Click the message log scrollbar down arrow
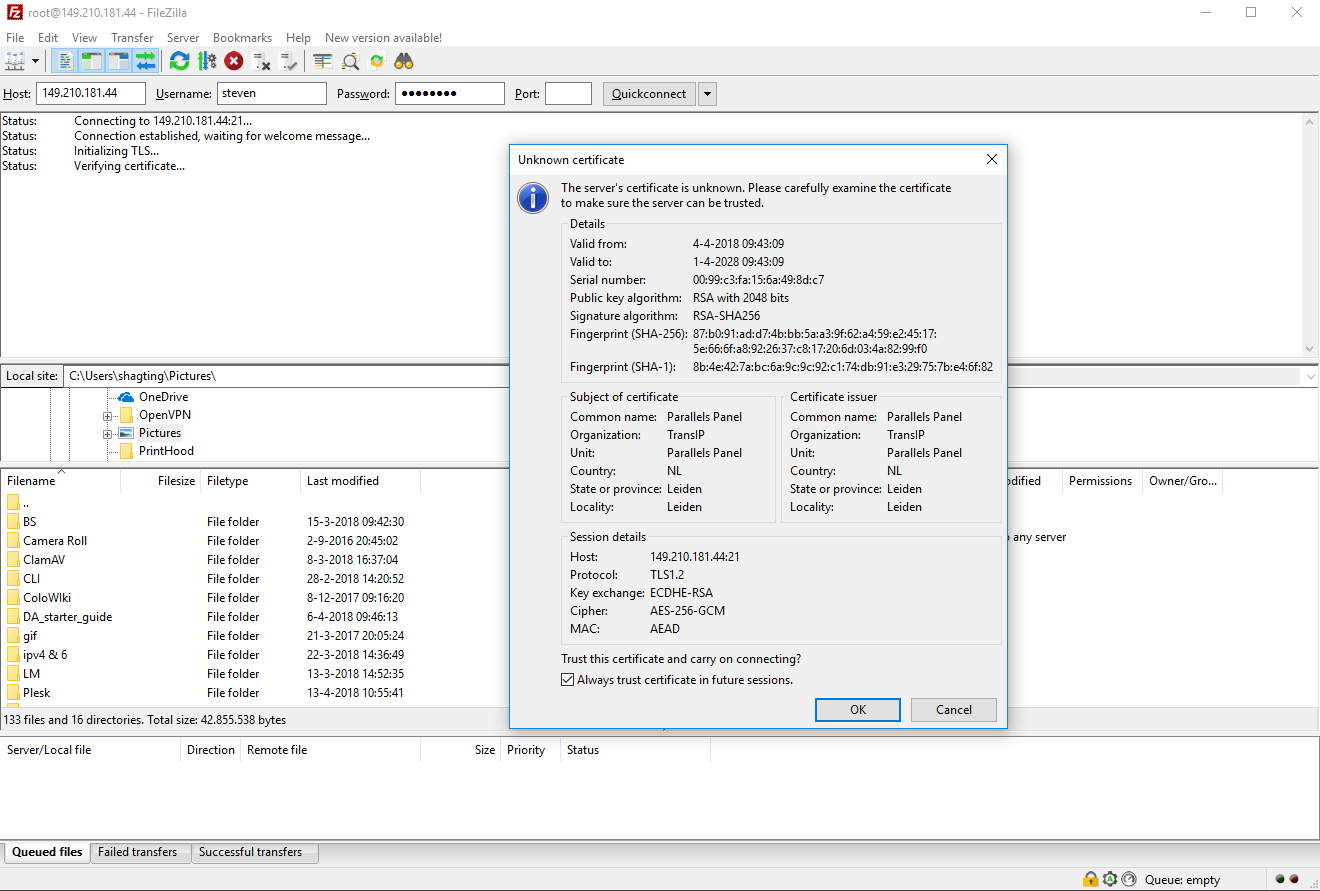 coord(1310,349)
